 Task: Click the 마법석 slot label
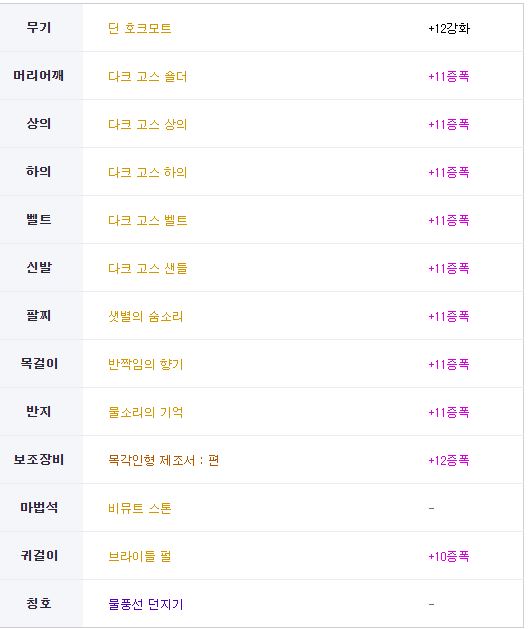tap(39, 507)
